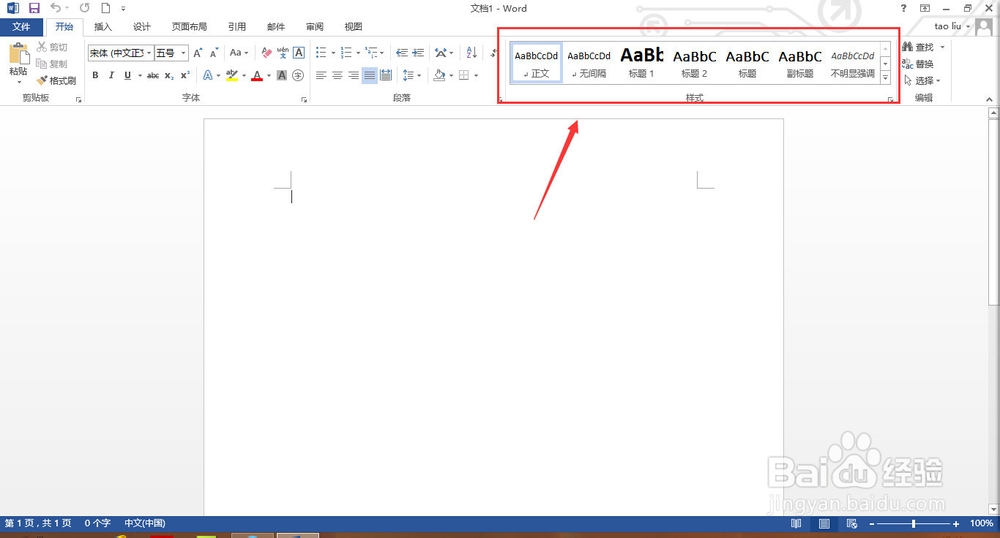Screen dimensions: 1000x538
Task: Click the character border icon
Action: (x=298, y=53)
